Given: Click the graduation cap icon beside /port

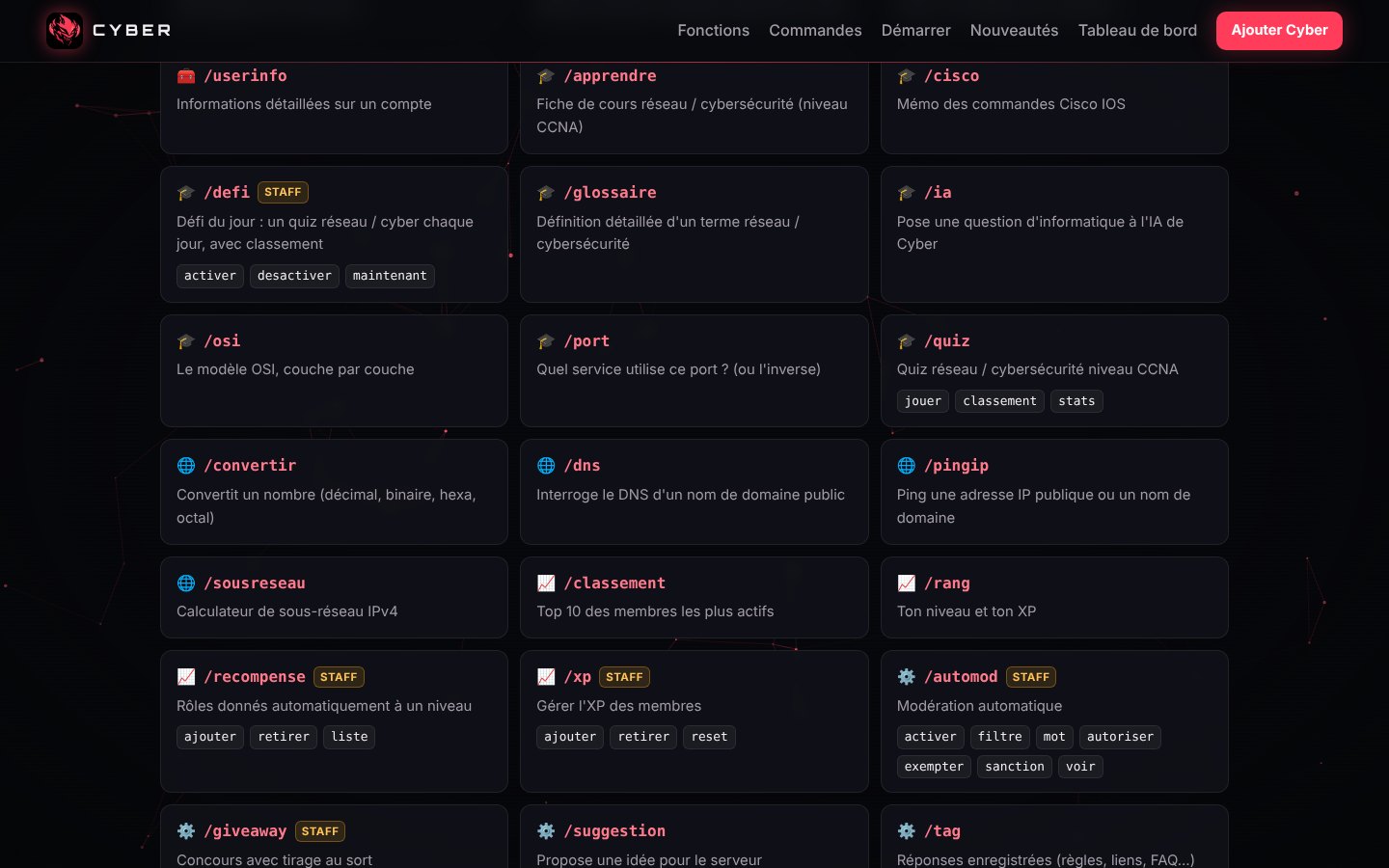Looking at the screenshot, I should pos(546,341).
